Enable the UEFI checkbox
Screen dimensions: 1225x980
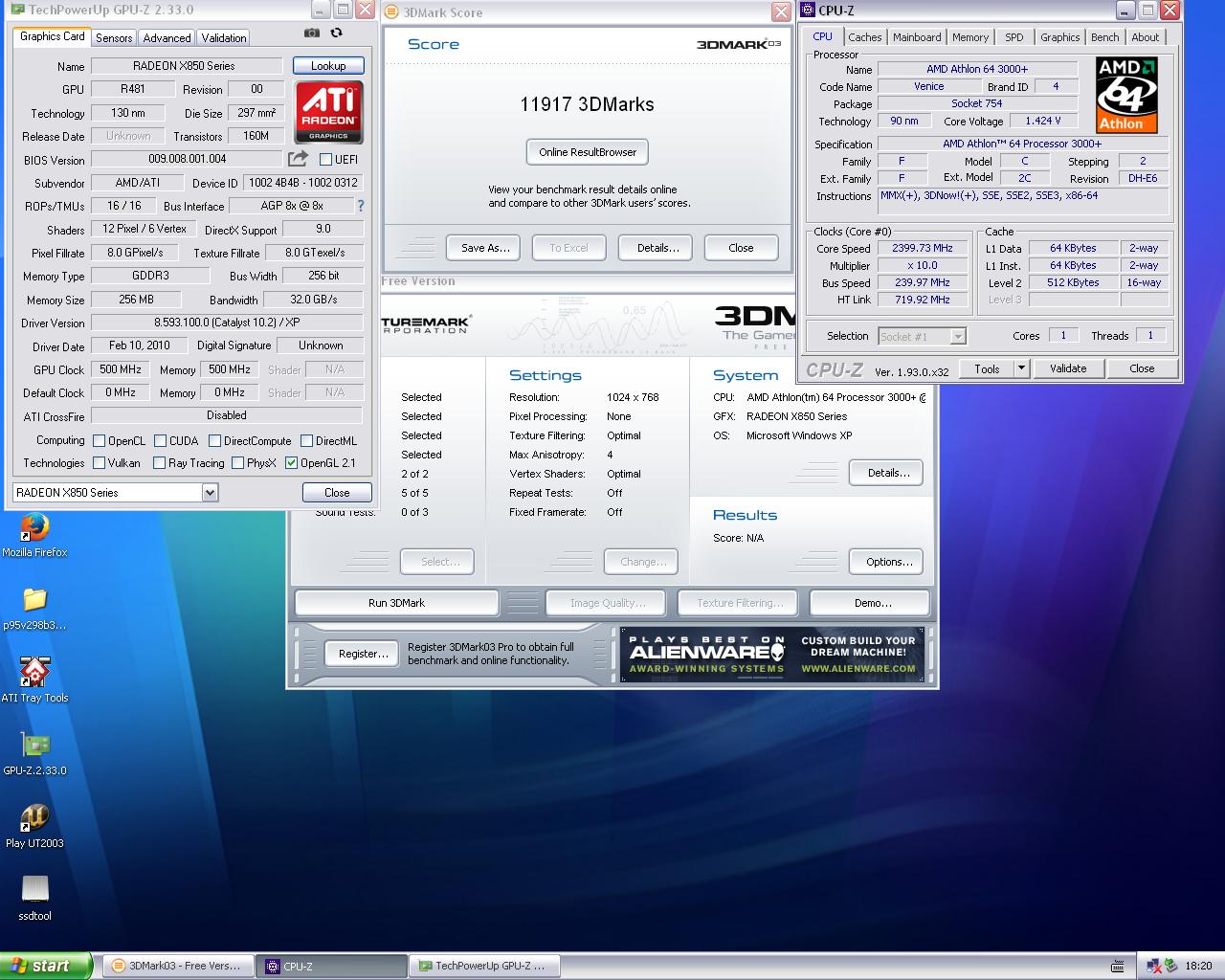click(x=325, y=160)
